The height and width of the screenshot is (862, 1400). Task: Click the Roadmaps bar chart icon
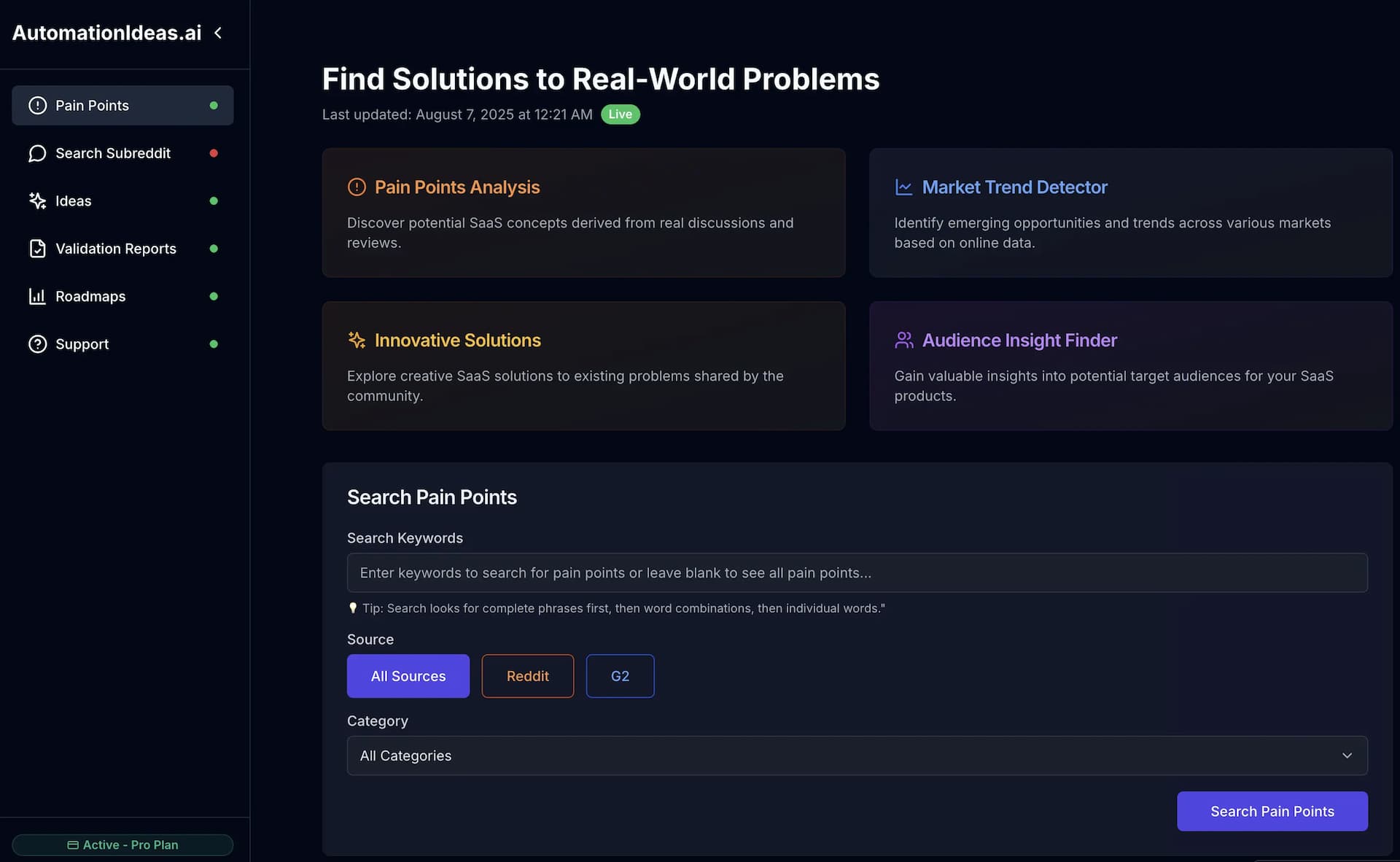37,296
